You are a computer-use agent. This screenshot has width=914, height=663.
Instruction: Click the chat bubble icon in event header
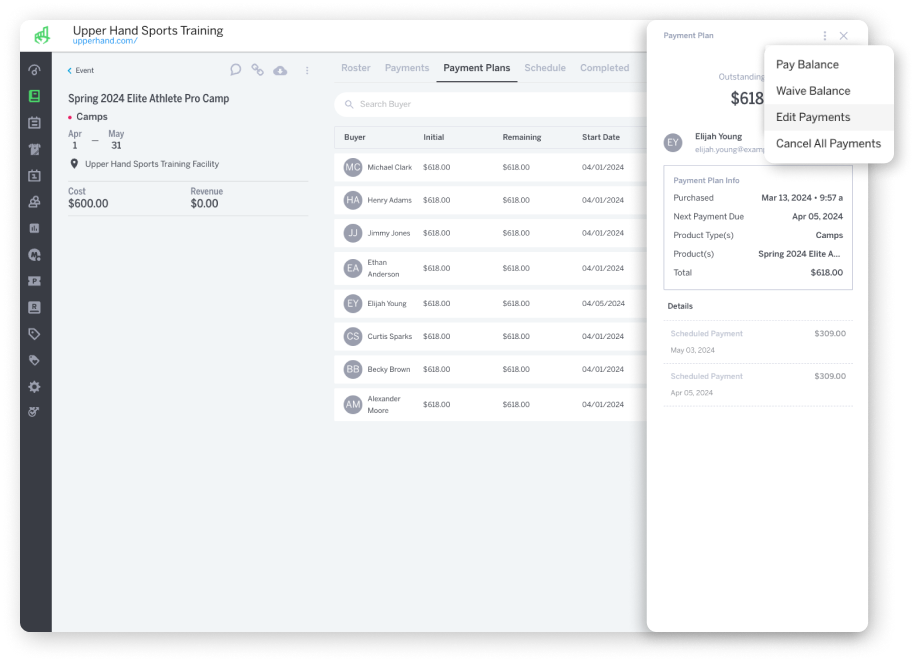pos(236,70)
